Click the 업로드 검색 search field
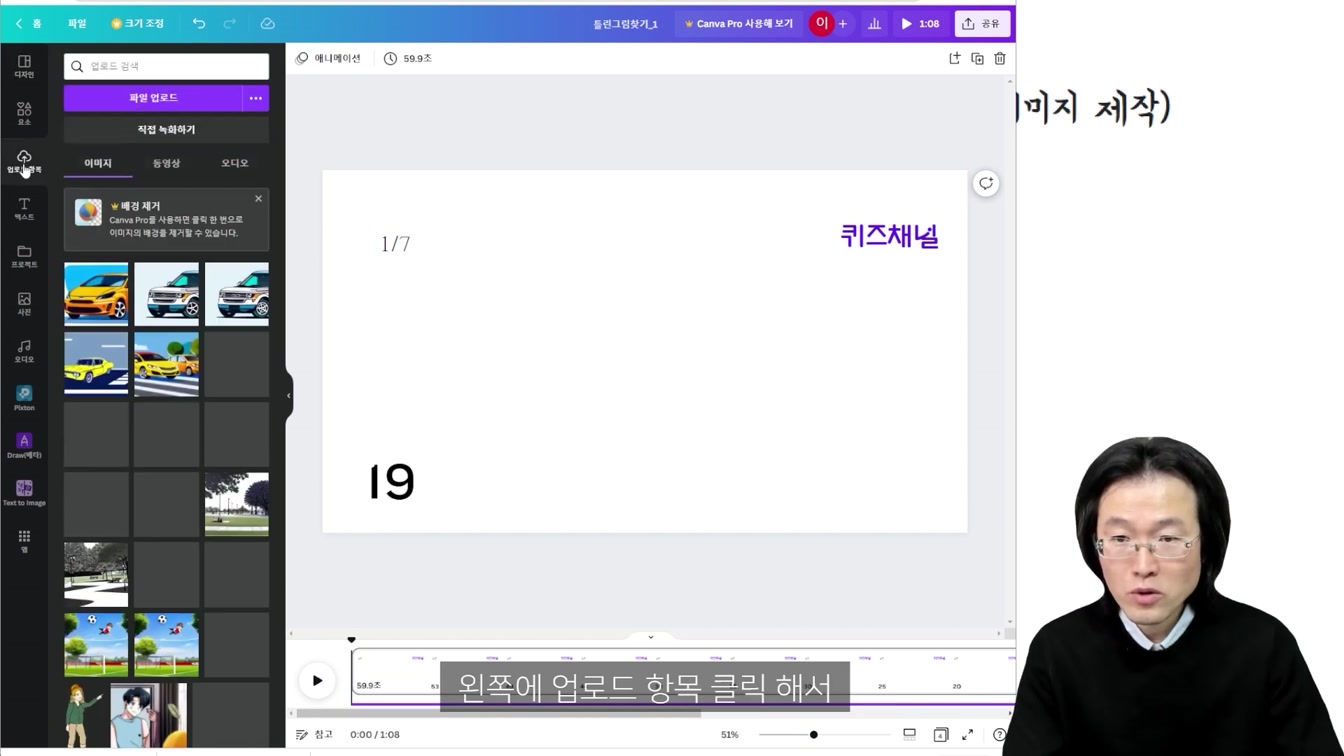This screenshot has width=1344, height=756. (x=166, y=66)
